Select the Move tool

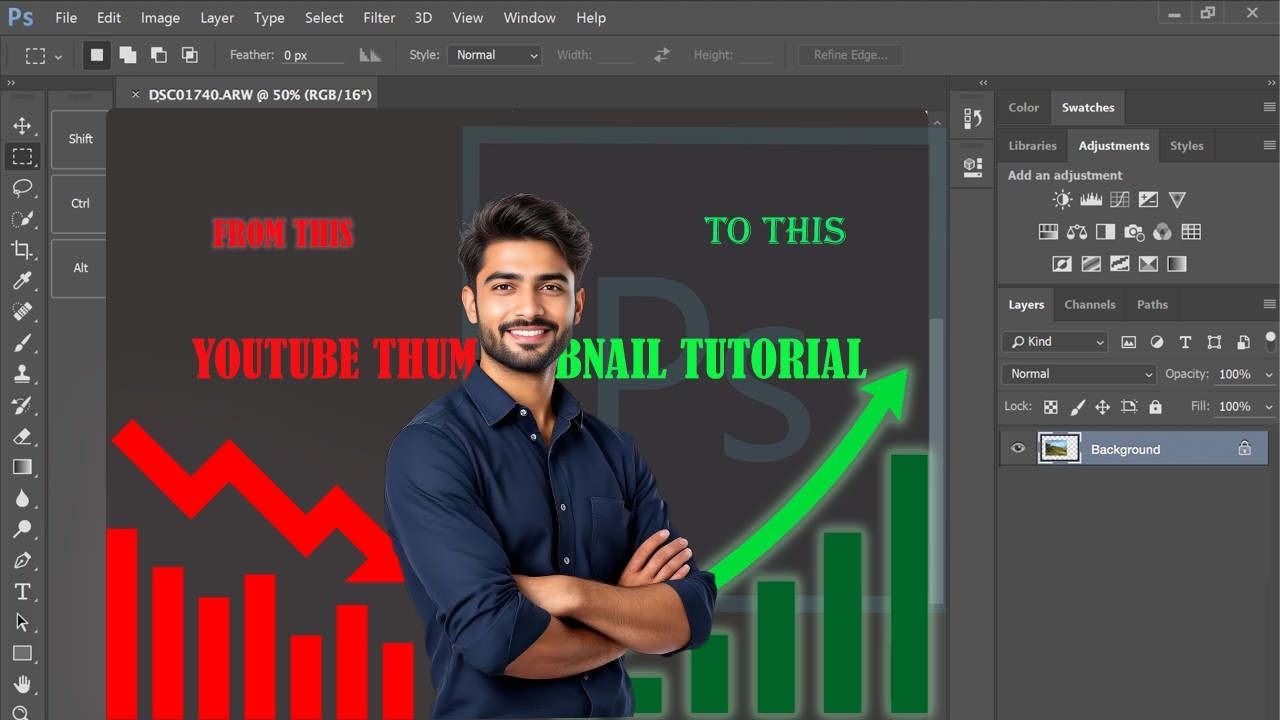22,126
